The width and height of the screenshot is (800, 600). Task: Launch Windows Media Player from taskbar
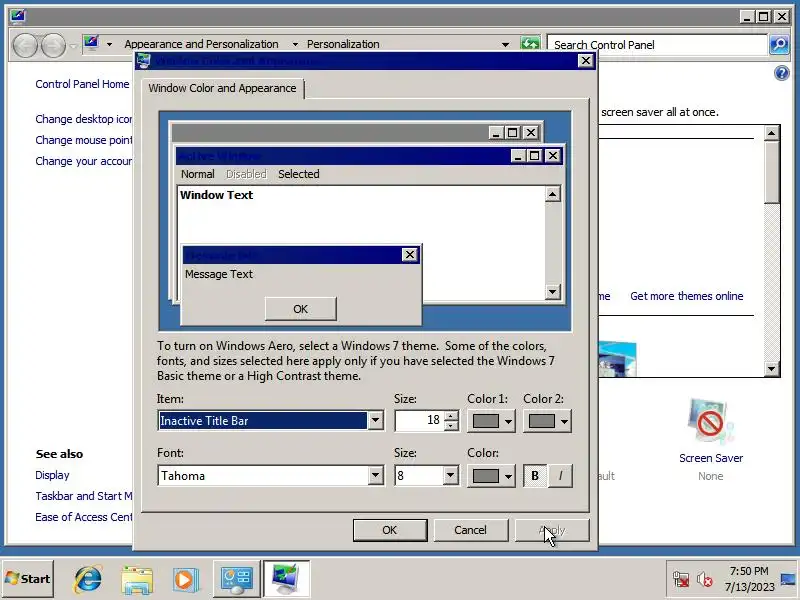point(185,580)
